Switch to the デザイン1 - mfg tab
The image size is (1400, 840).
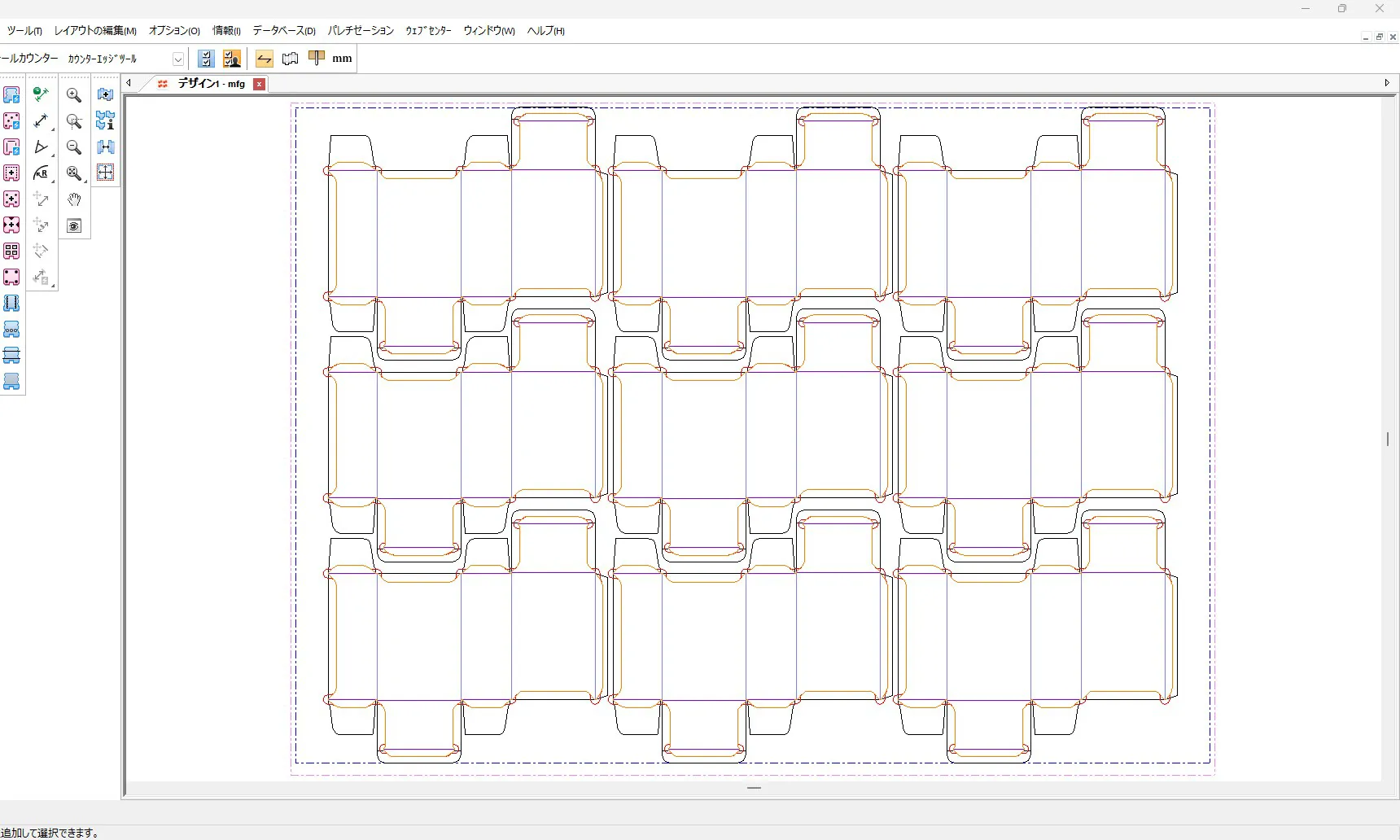pos(210,84)
